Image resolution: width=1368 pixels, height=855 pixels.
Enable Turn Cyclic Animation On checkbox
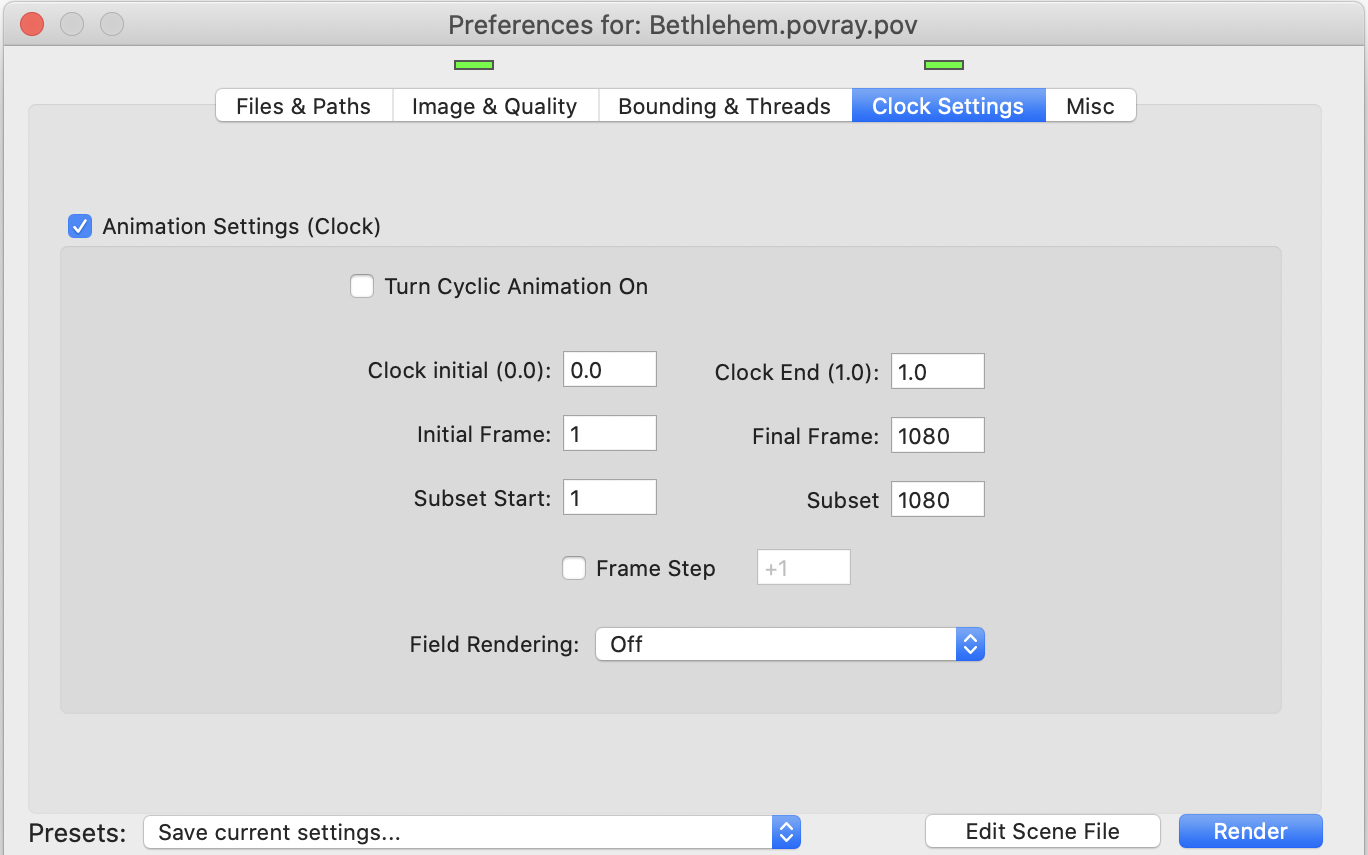[x=362, y=287]
